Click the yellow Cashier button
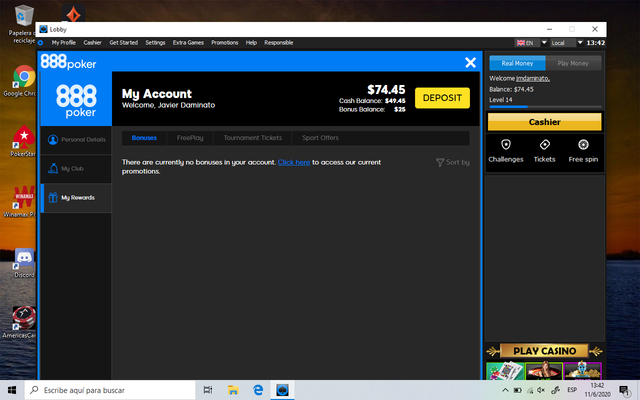 click(544, 122)
